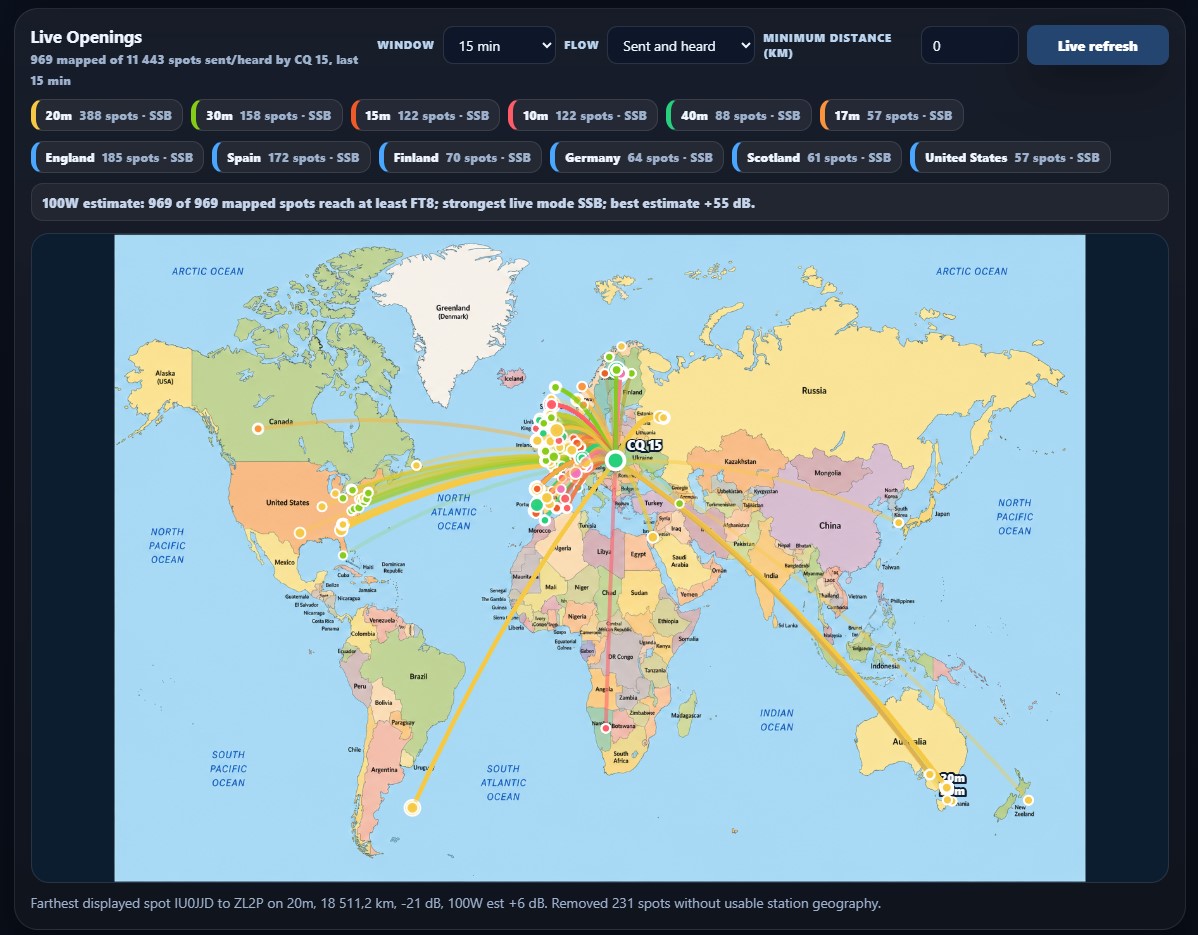Select the Germany 64 spots chip
1198x935 pixels.
click(637, 157)
